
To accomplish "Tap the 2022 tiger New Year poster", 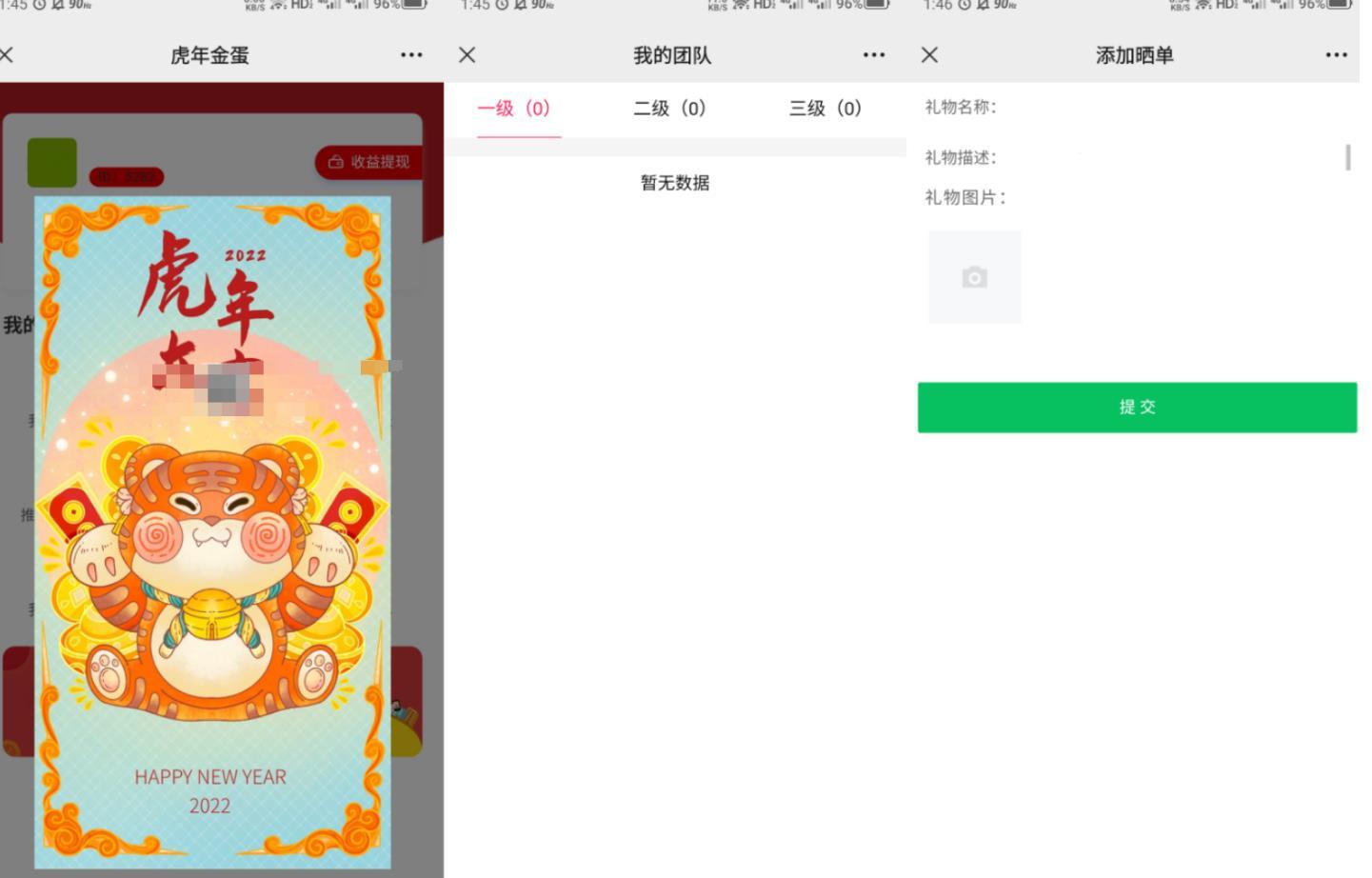I will tap(212, 532).
